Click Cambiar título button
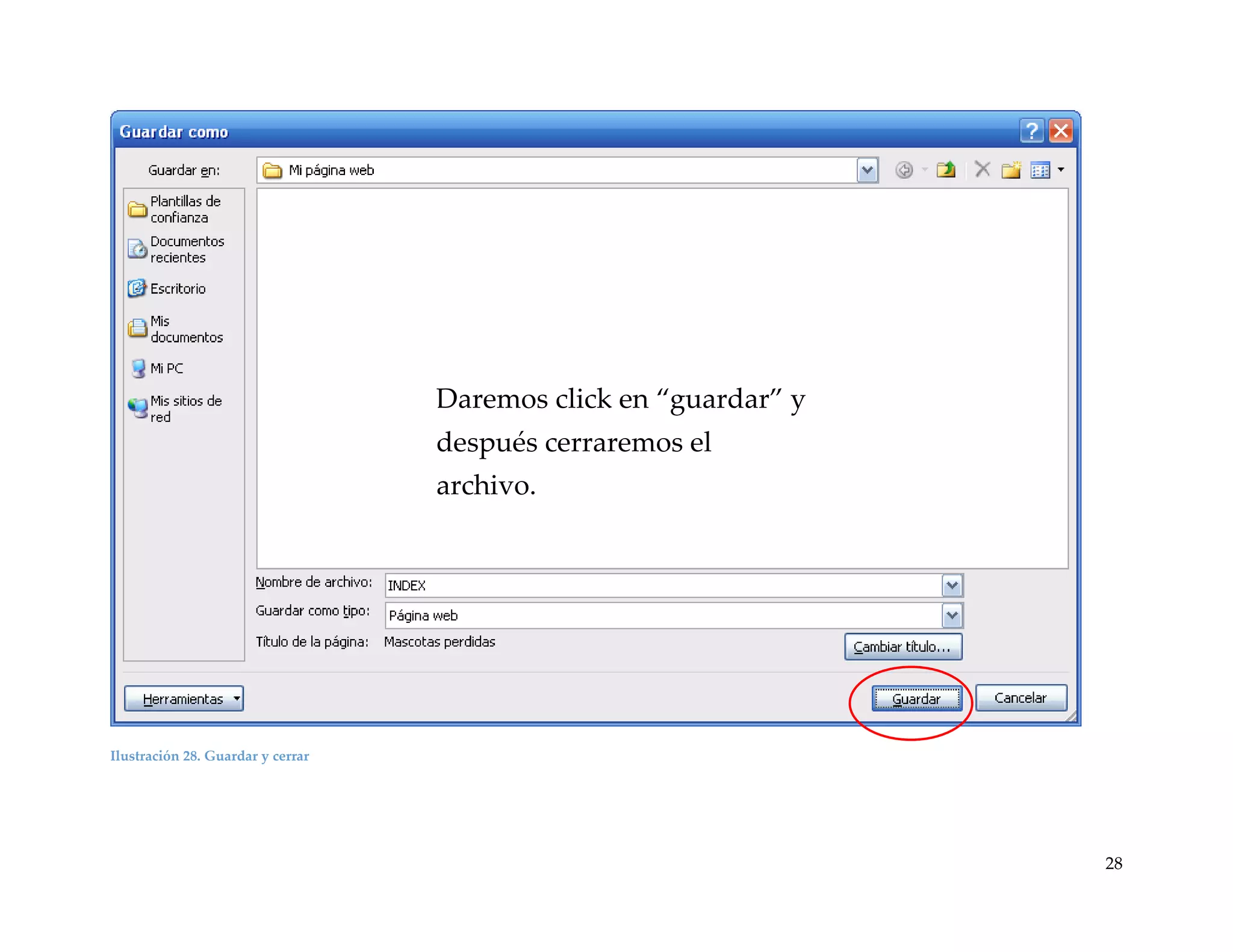Screen dimensions: 1233x952 tap(902, 647)
